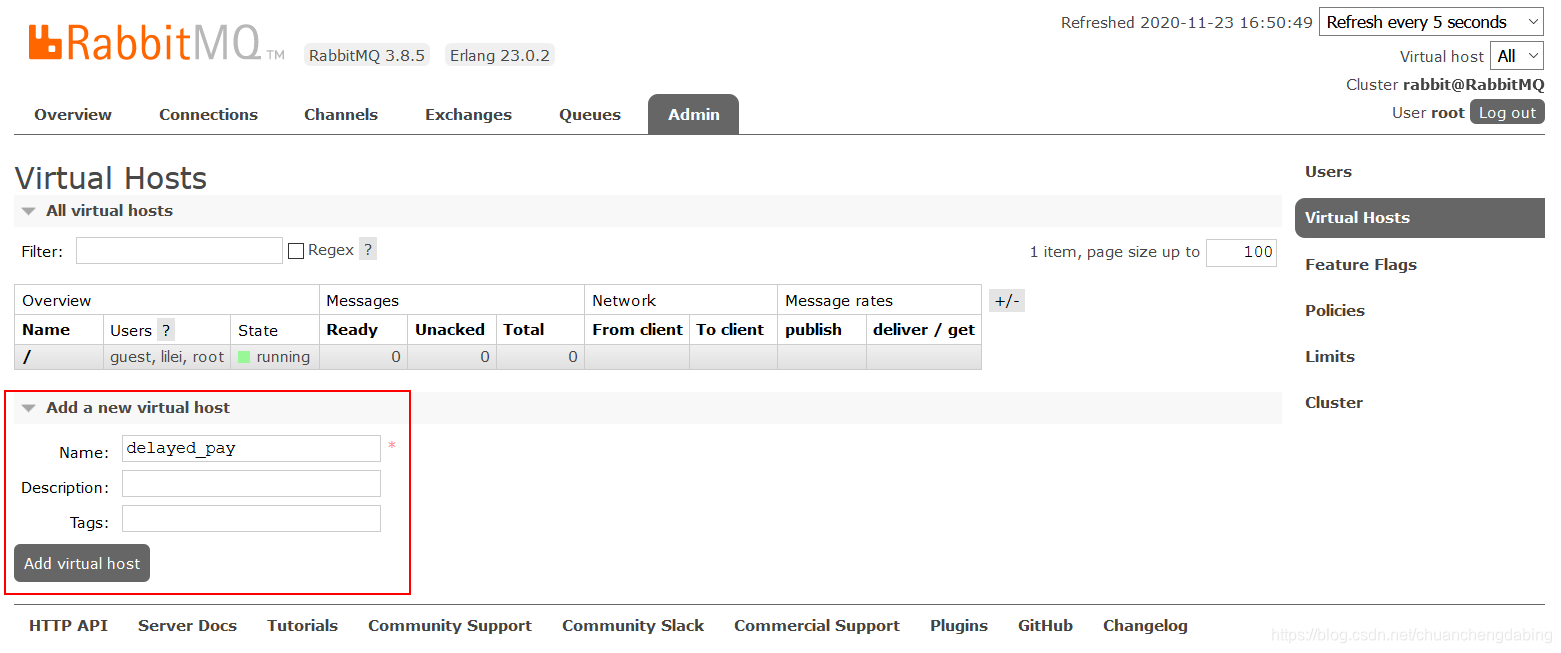1561x653 pixels.
Task: Open the HTTP API footer link
Action: (x=68, y=626)
